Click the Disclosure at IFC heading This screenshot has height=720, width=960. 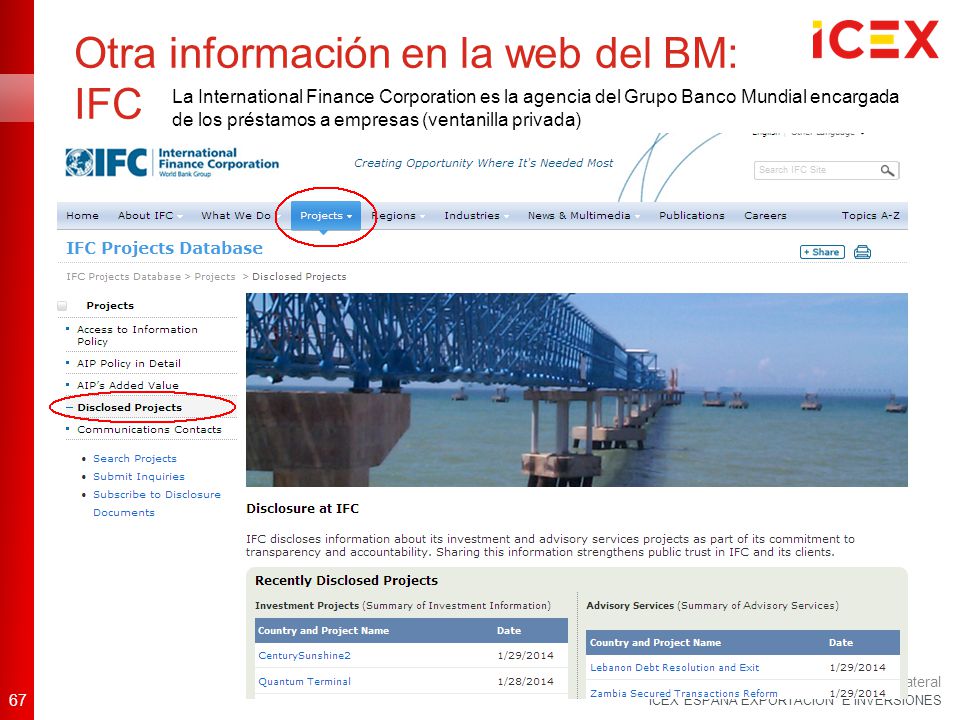coord(302,509)
